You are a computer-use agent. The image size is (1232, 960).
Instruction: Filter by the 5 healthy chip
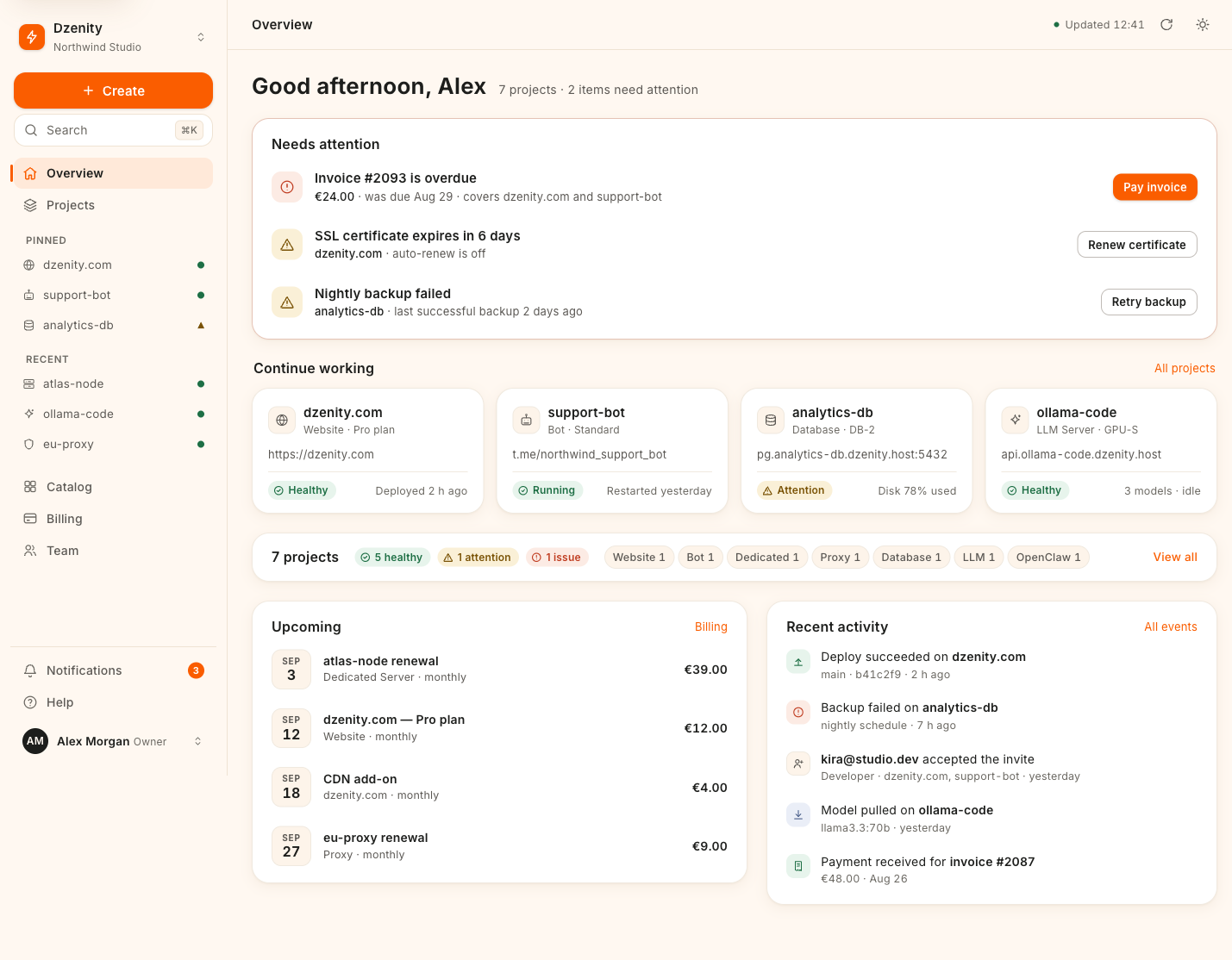pyautogui.click(x=392, y=558)
